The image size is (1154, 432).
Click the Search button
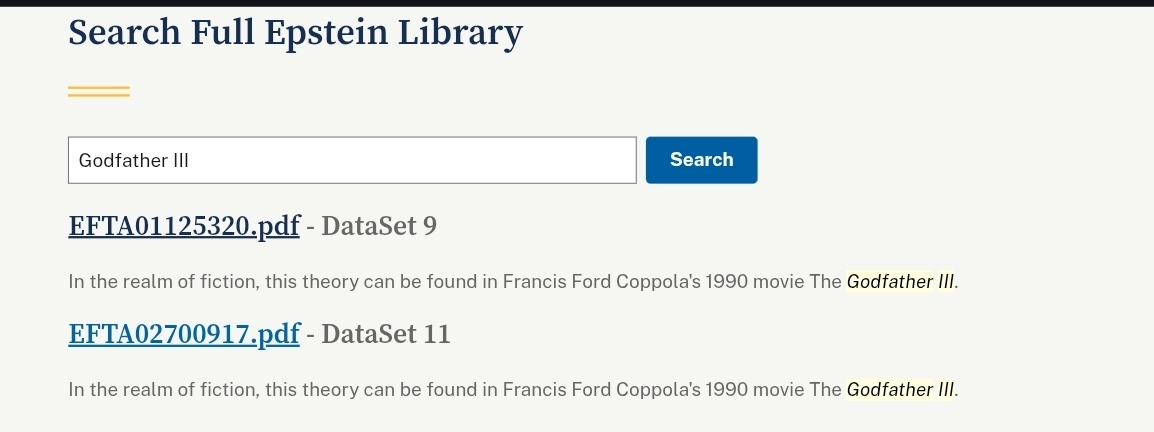(701, 160)
